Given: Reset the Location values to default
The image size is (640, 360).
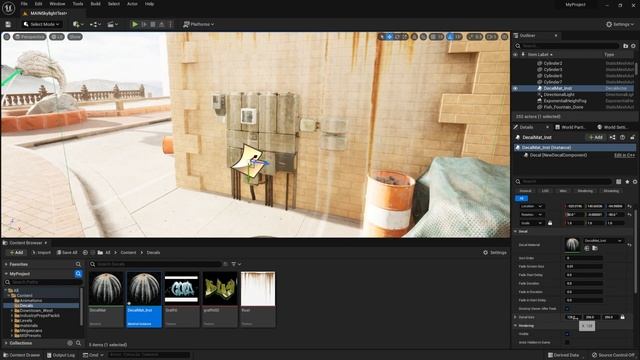Looking at the screenshot, I should click(629, 206).
